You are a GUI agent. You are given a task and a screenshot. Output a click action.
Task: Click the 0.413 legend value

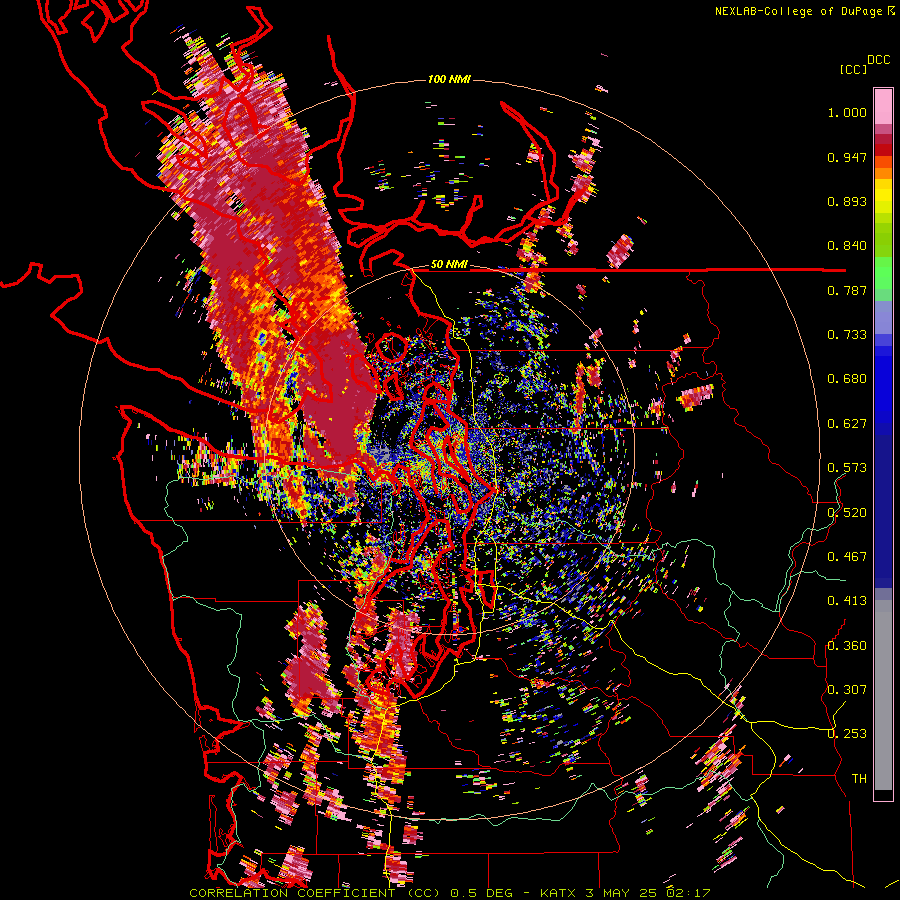[847, 601]
